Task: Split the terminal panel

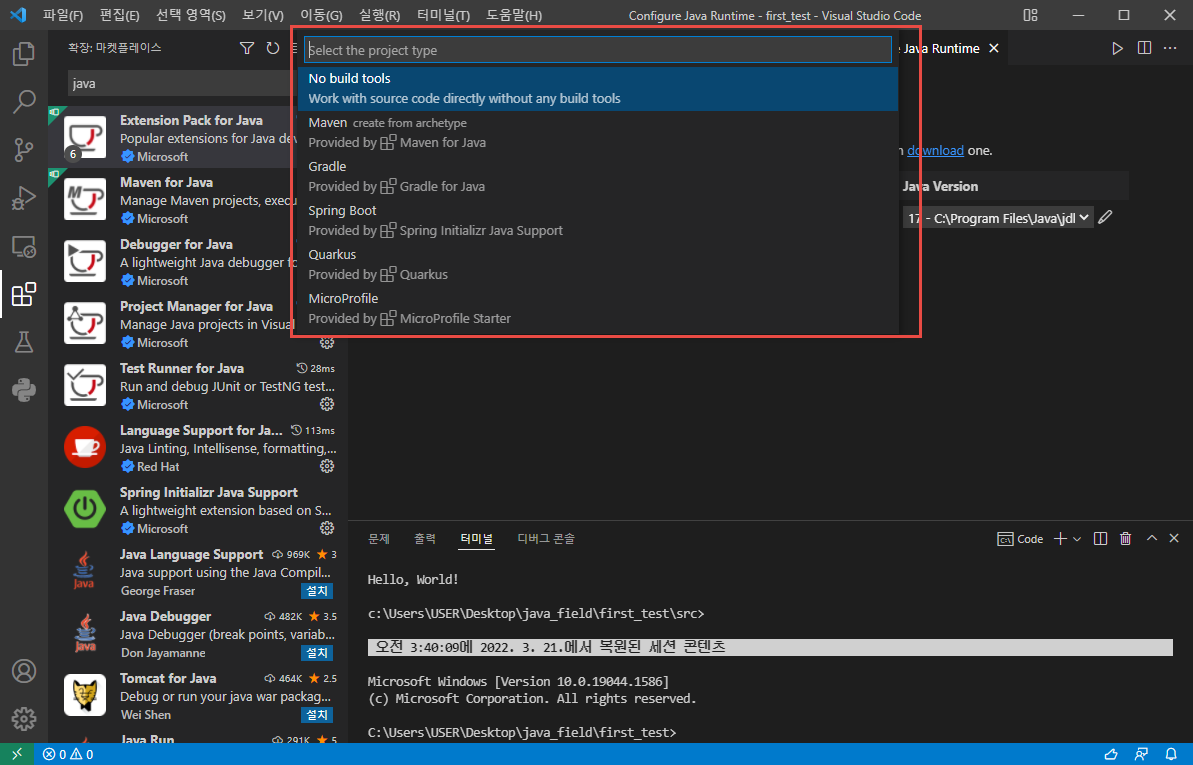Action: [x=1100, y=539]
